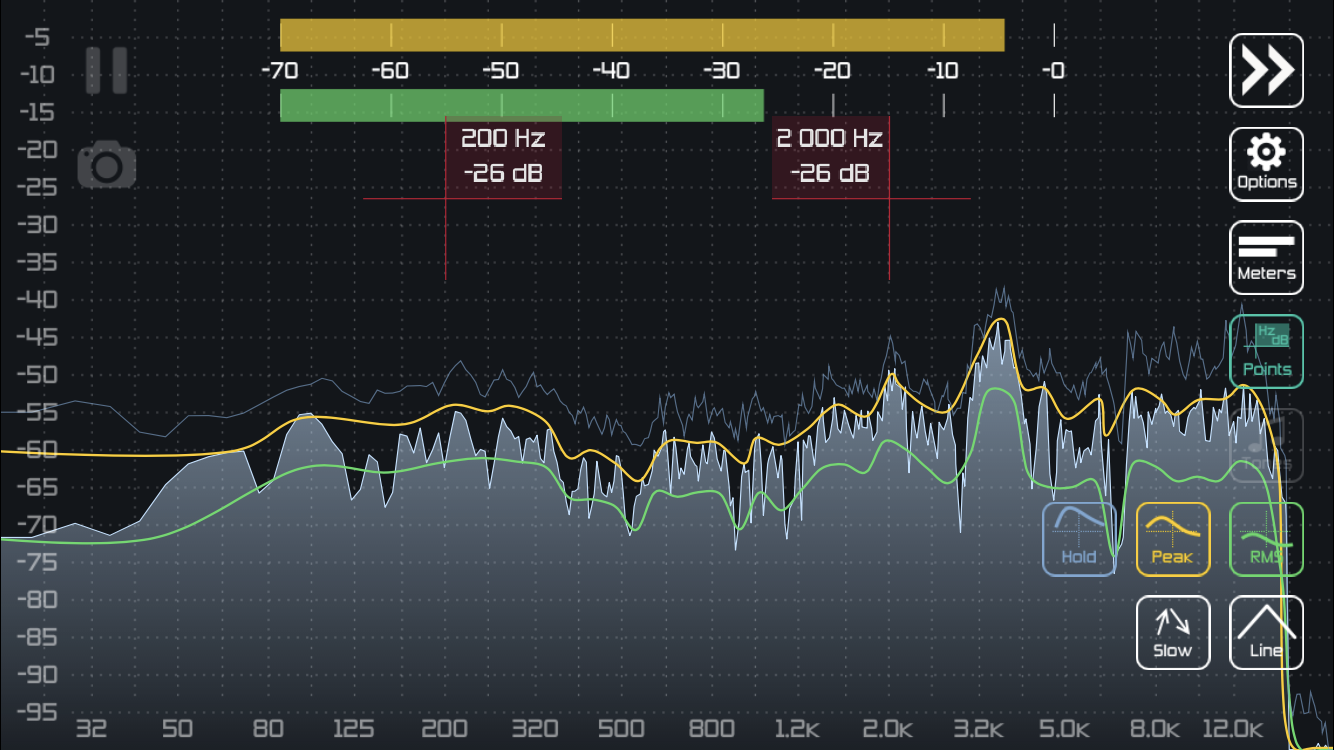Select the 200 Hz marker label
This screenshot has width=1334, height=750.
click(503, 156)
